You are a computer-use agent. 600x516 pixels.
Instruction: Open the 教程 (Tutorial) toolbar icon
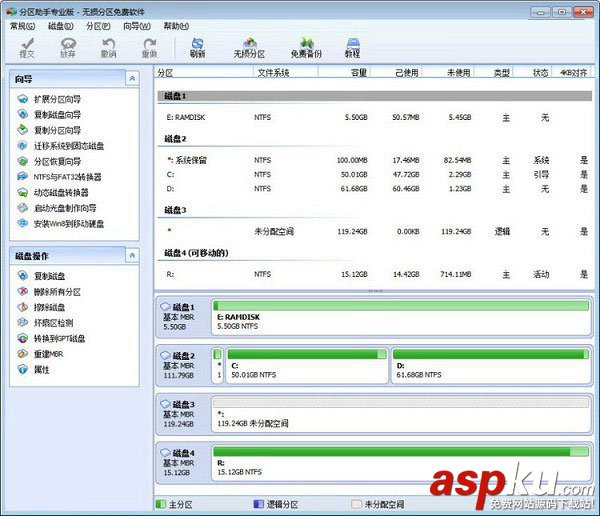[352, 46]
